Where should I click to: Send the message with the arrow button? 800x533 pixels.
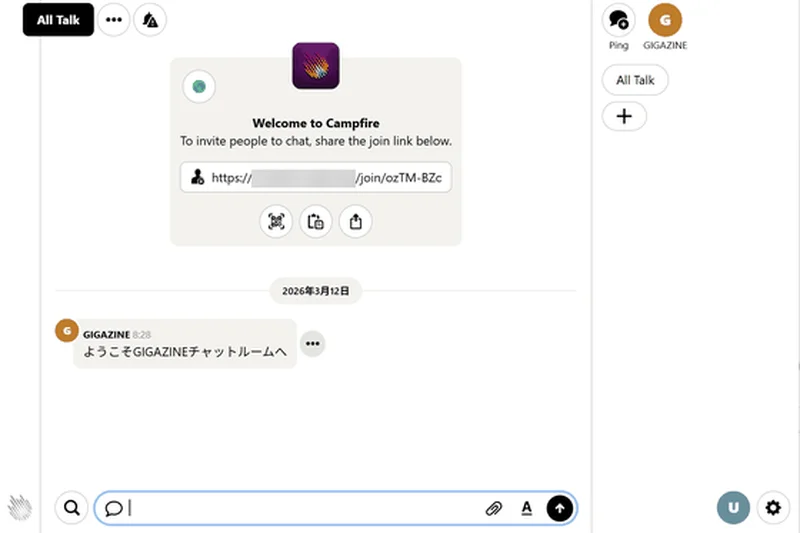[560, 508]
